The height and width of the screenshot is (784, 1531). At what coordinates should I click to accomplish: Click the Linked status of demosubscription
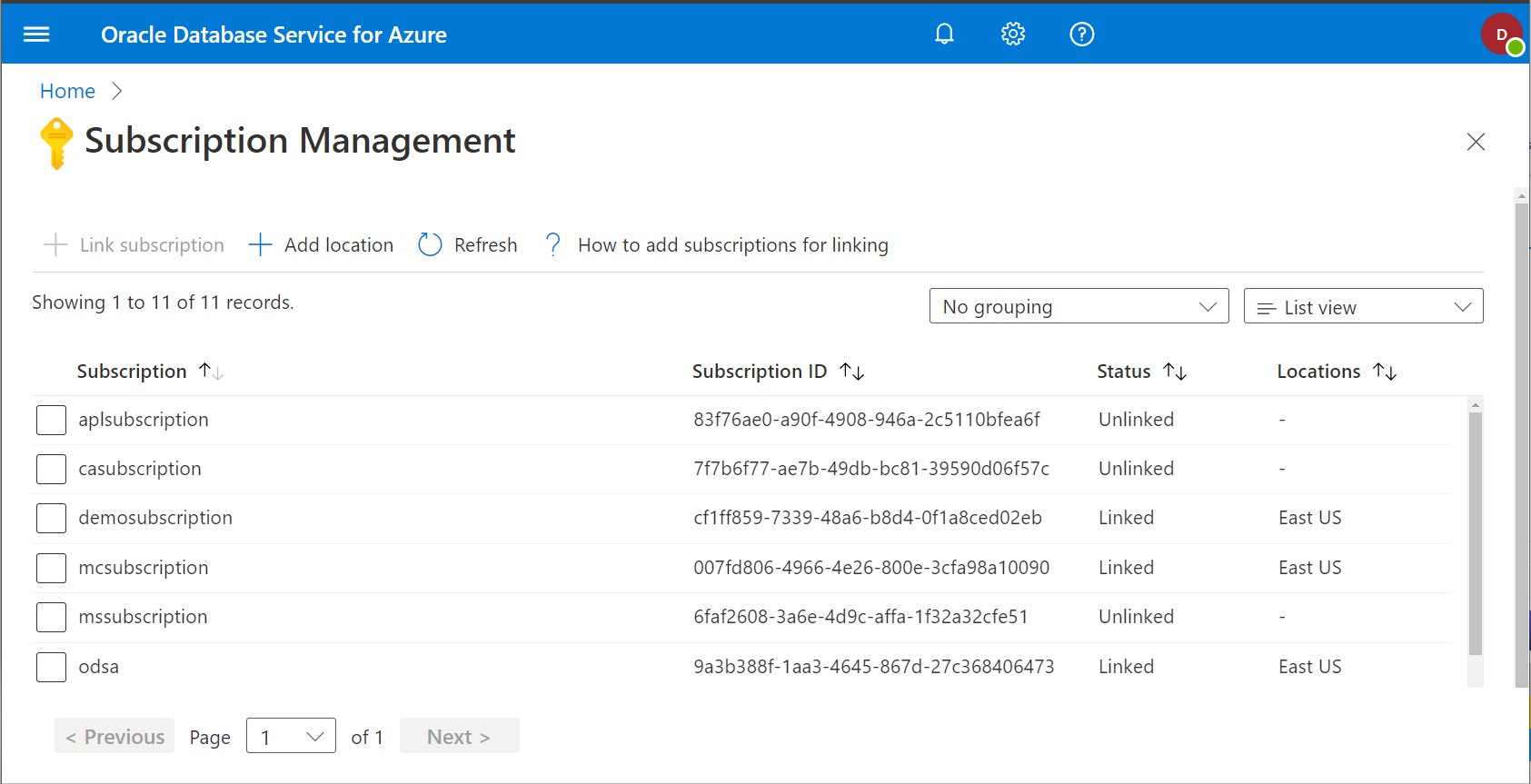coord(1126,518)
